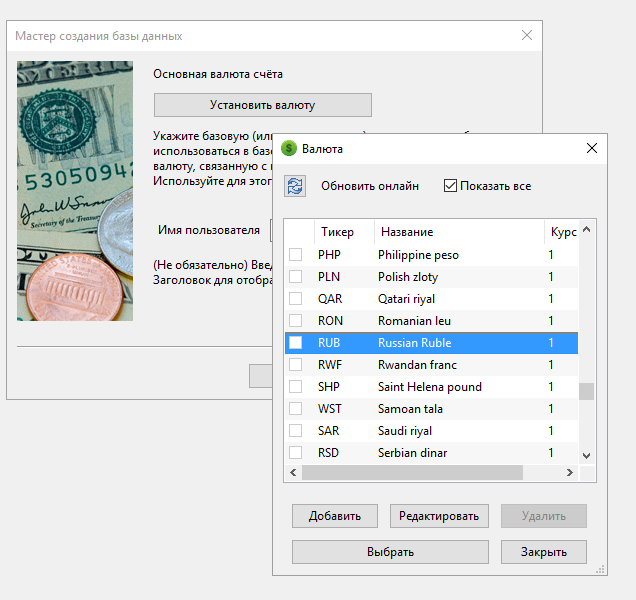Click the "QAR" ticker cell

coord(330,299)
